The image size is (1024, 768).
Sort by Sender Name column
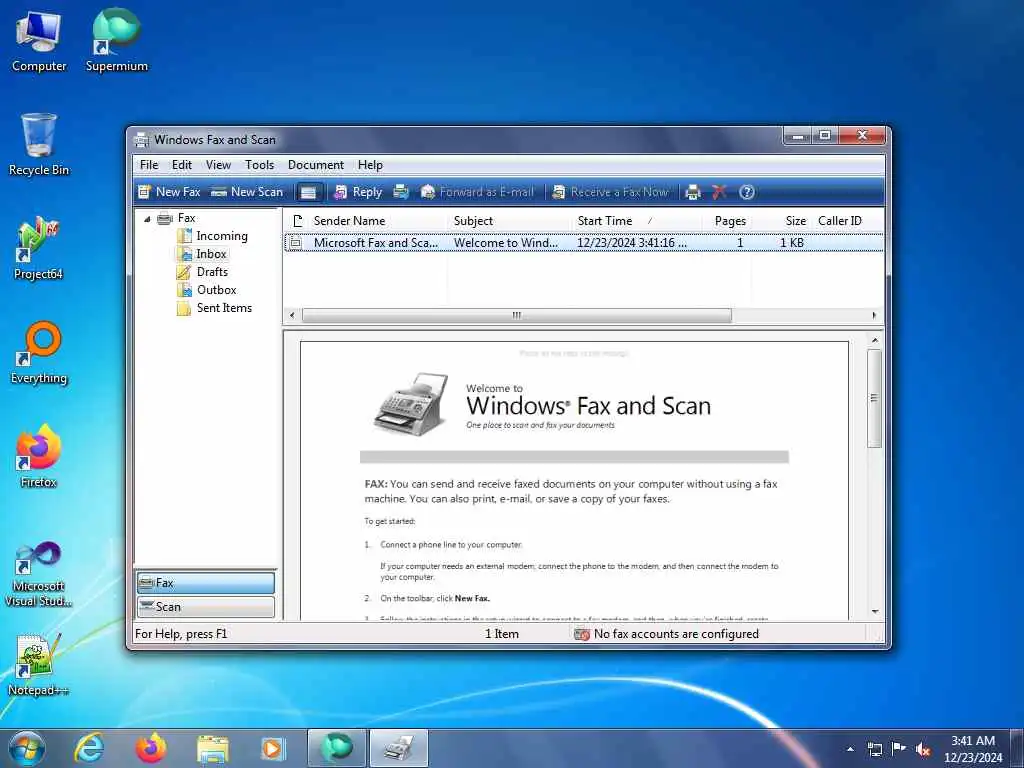pos(377,221)
